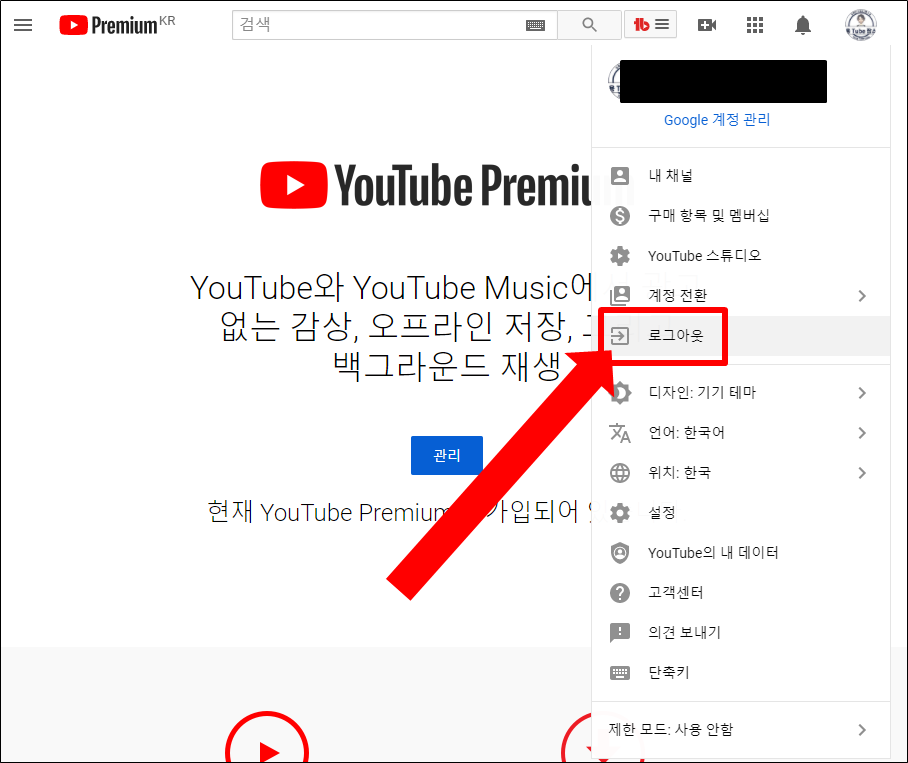Click the 고객센터 question mark icon
The width and height of the screenshot is (908, 763).
pos(620,592)
